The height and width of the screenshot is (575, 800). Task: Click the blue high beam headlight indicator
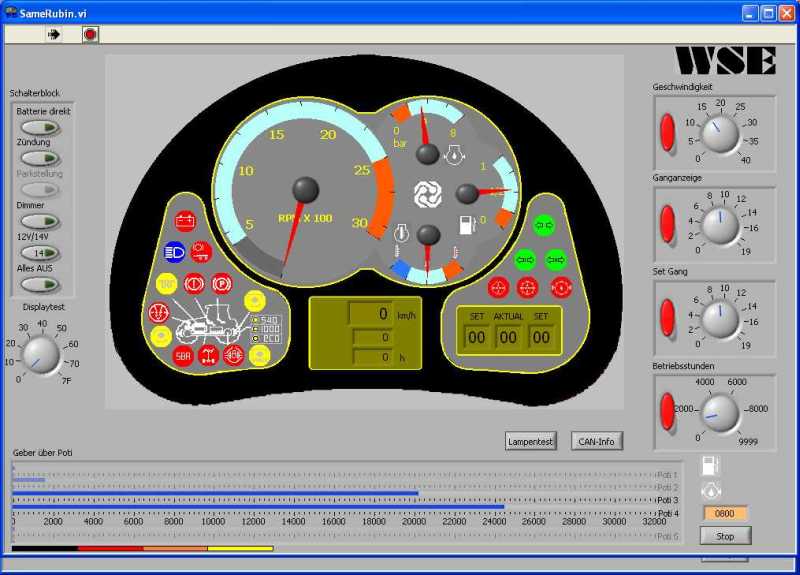pos(175,251)
